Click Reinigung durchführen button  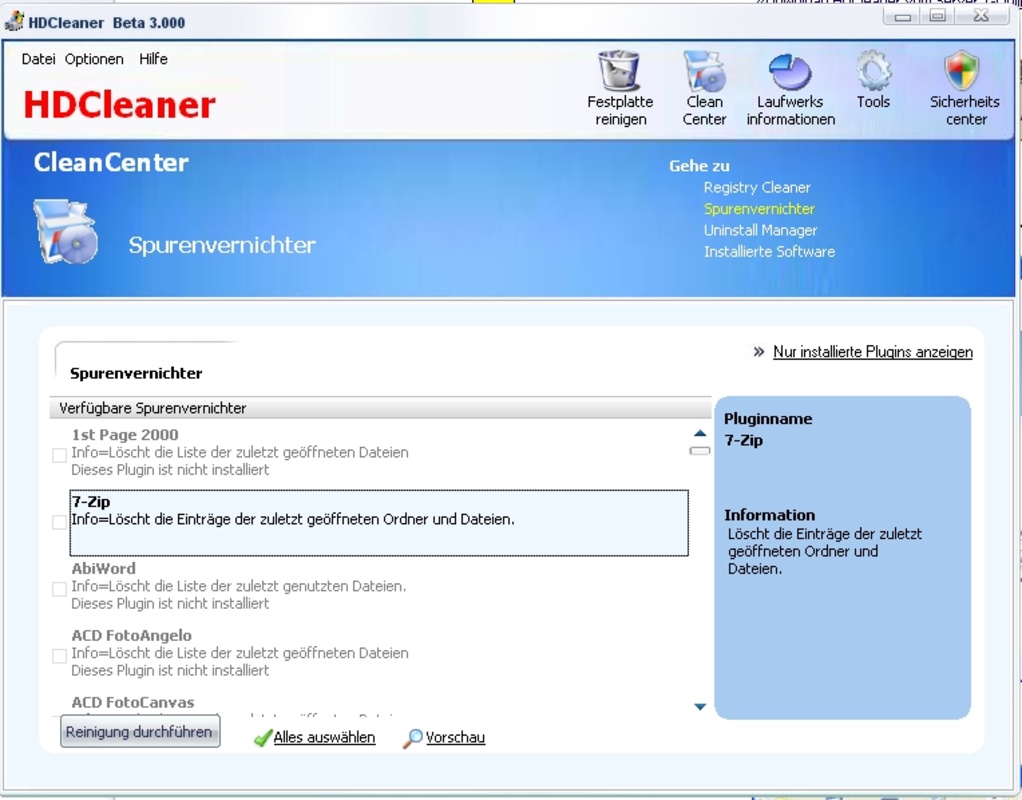pyautogui.click(x=140, y=732)
